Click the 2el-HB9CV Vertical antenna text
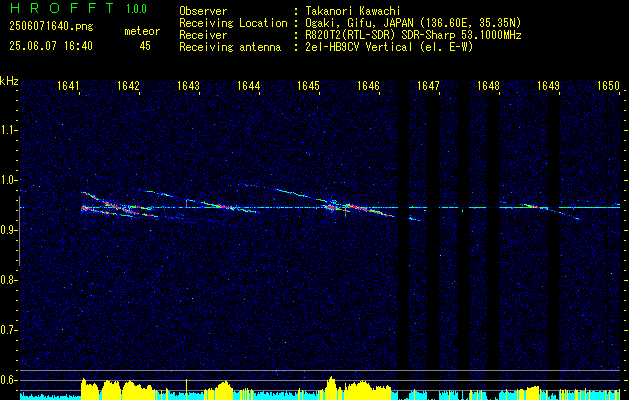The width and height of the screenshot is (629, 400). 389,47
